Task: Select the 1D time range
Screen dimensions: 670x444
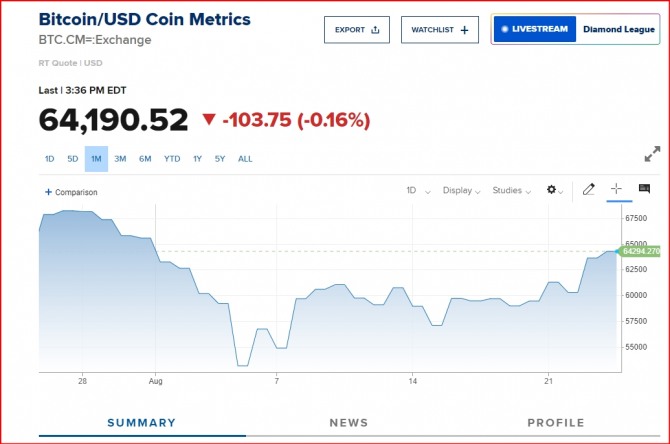Action: (49, 159)
